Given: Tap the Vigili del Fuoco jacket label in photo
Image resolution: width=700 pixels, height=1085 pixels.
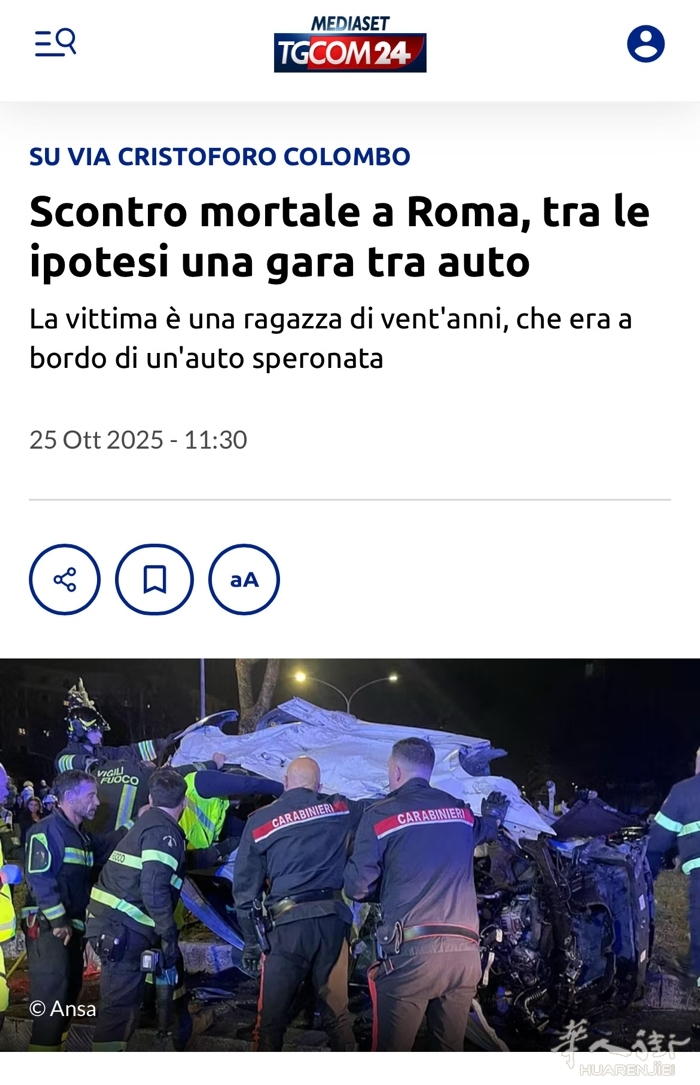Looking at the screenshot, I should 118,776.
